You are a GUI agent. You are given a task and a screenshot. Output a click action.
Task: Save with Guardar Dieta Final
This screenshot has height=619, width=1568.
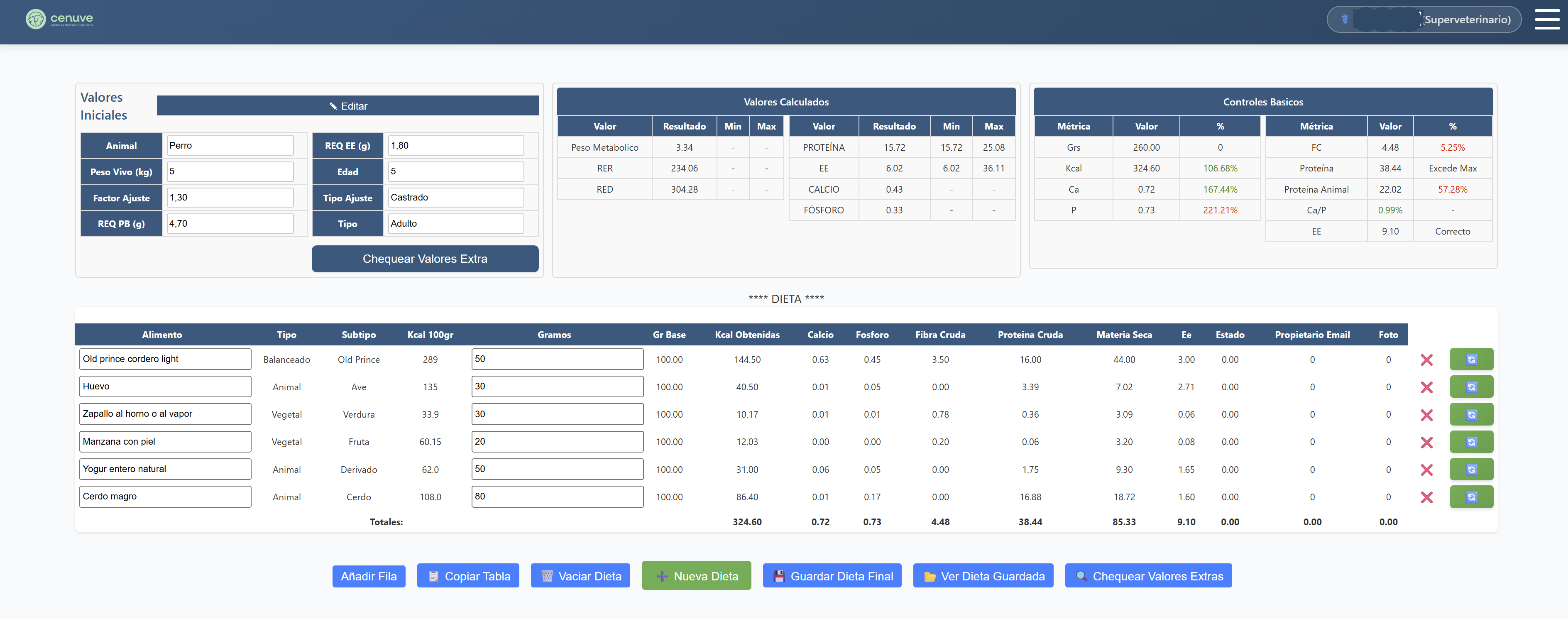pos(832,576)
